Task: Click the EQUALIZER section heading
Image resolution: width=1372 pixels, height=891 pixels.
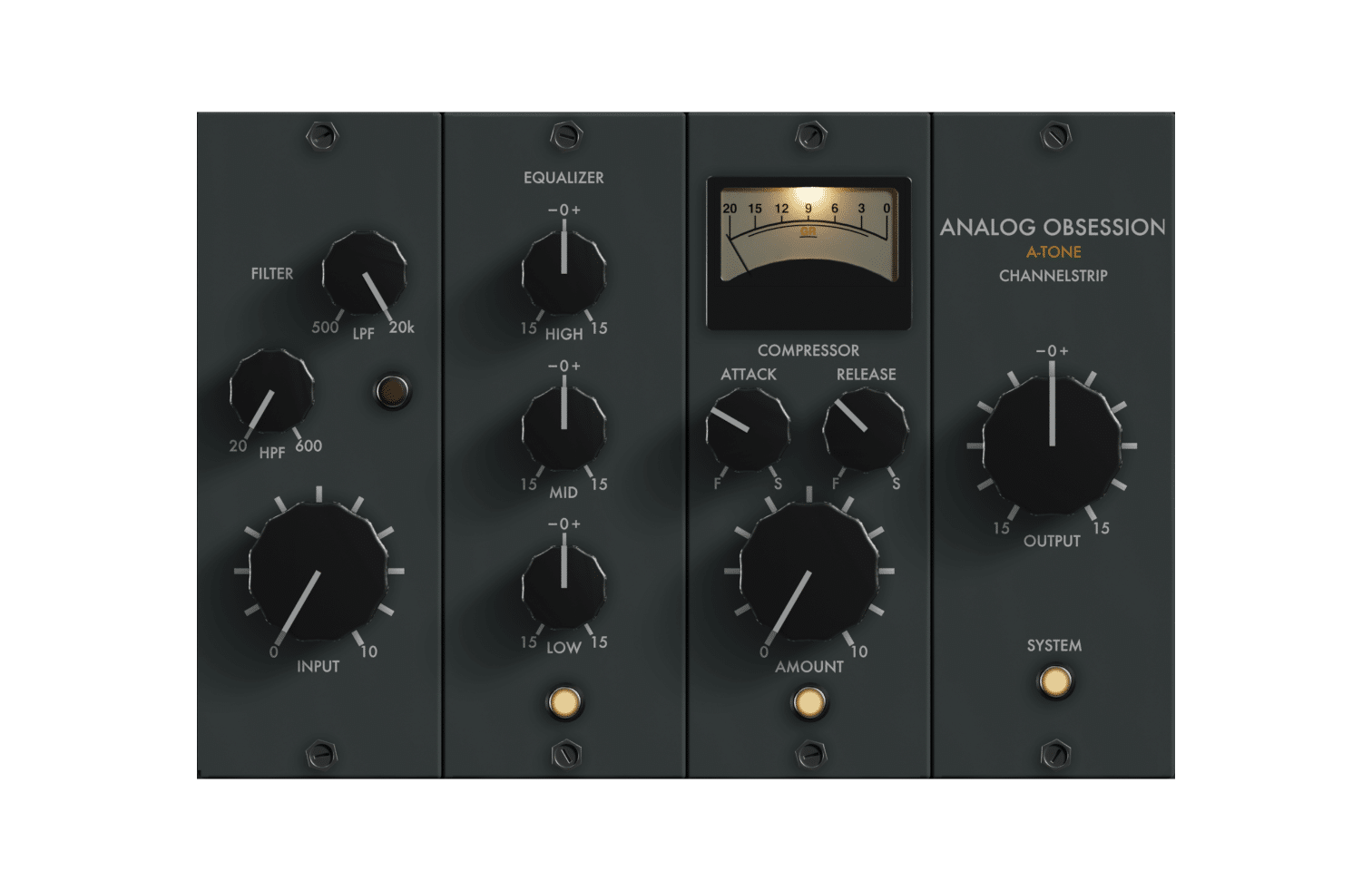Action: [563, 178]
